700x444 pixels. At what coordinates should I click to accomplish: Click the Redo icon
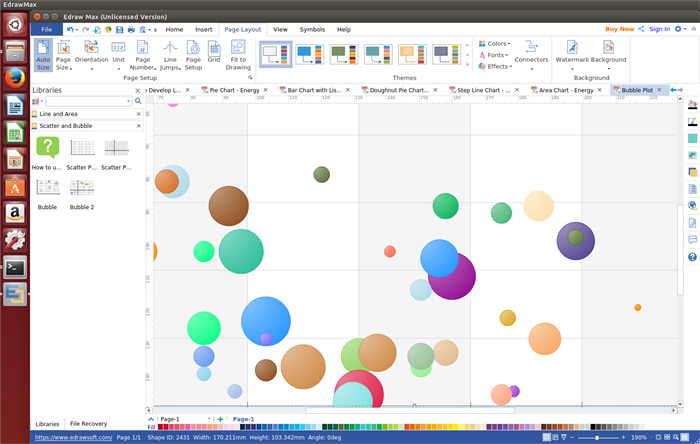pos(85,29)
